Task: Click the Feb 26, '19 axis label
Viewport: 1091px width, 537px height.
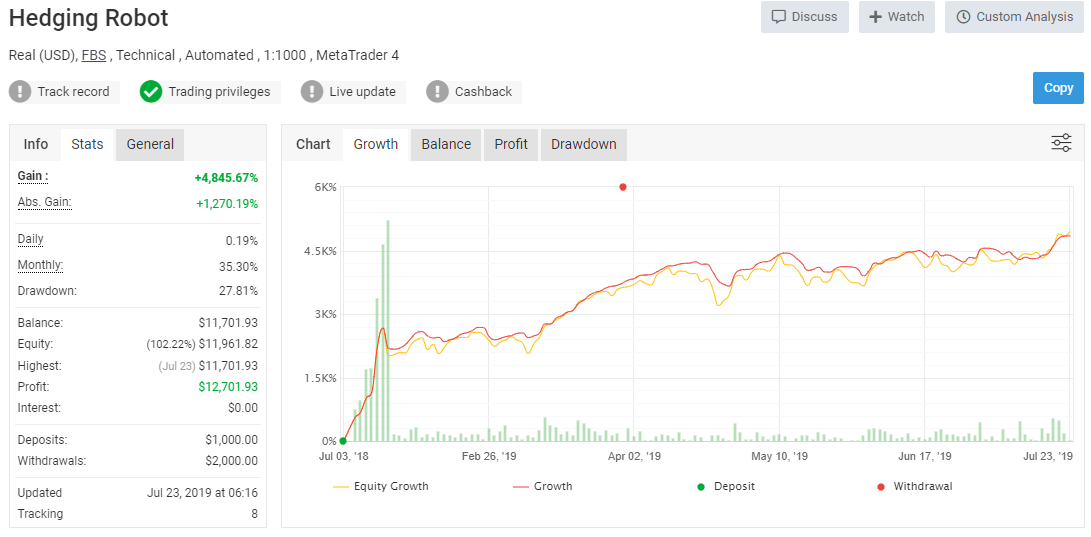Action: pos(489,456)
